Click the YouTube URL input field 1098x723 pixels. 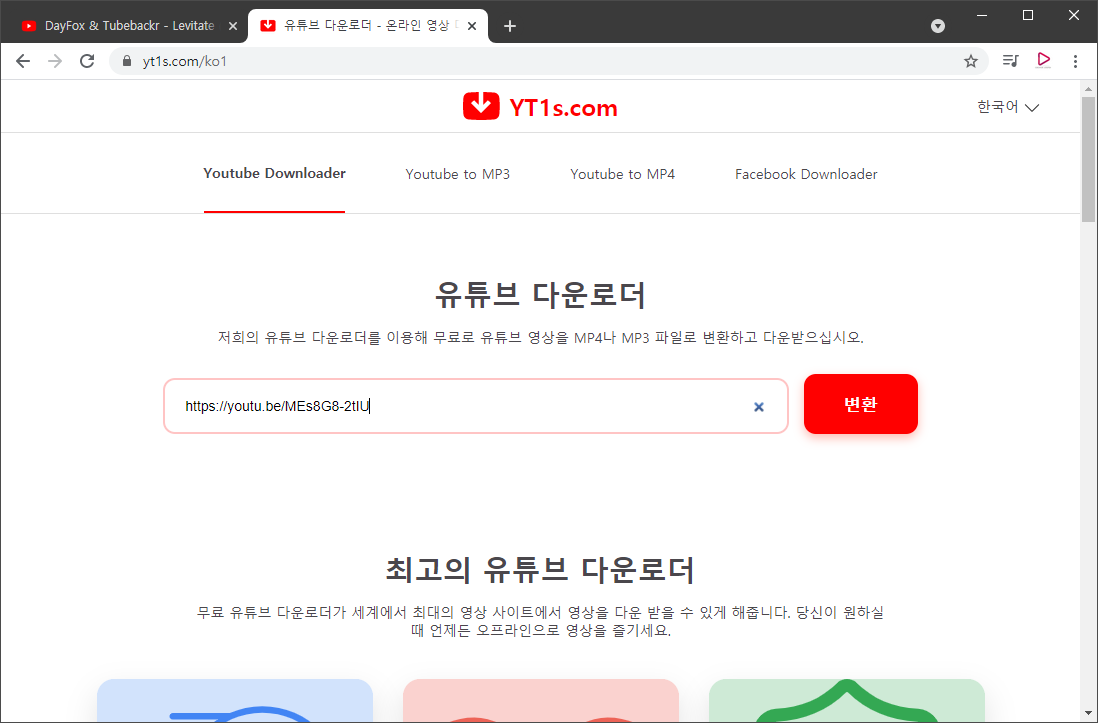pos(476,406)
